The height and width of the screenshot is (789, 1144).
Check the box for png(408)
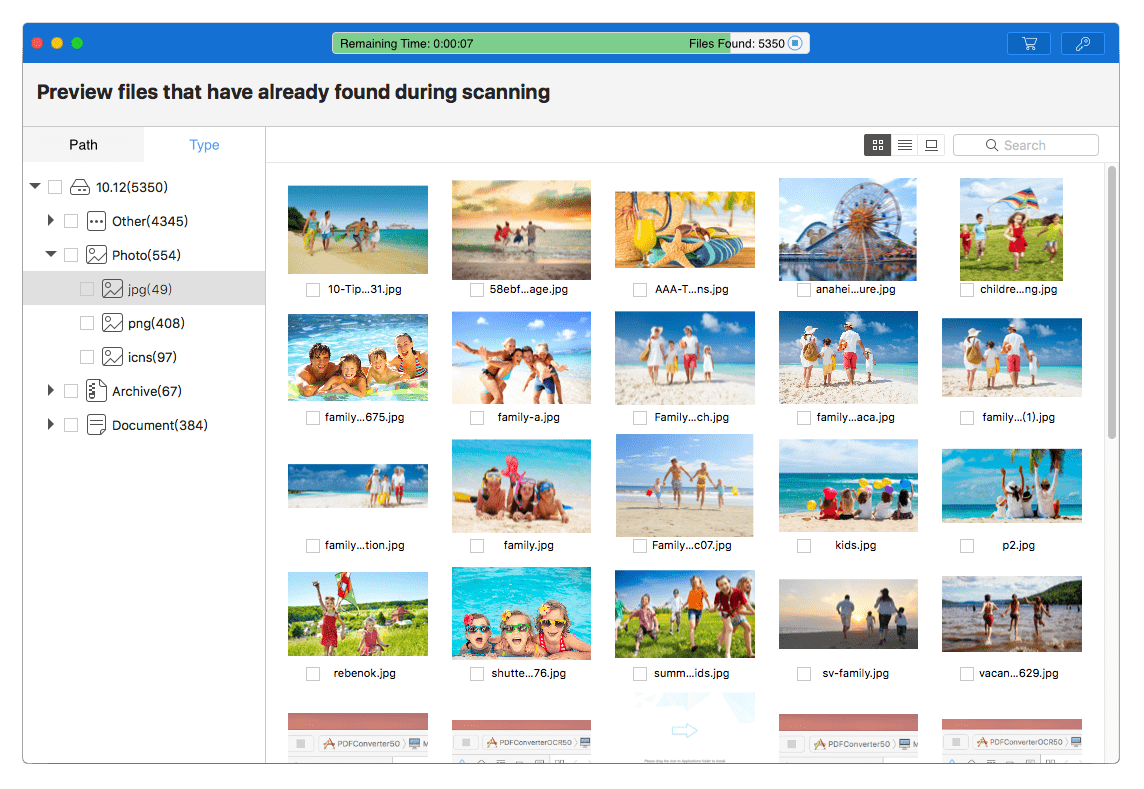point(87,323)
